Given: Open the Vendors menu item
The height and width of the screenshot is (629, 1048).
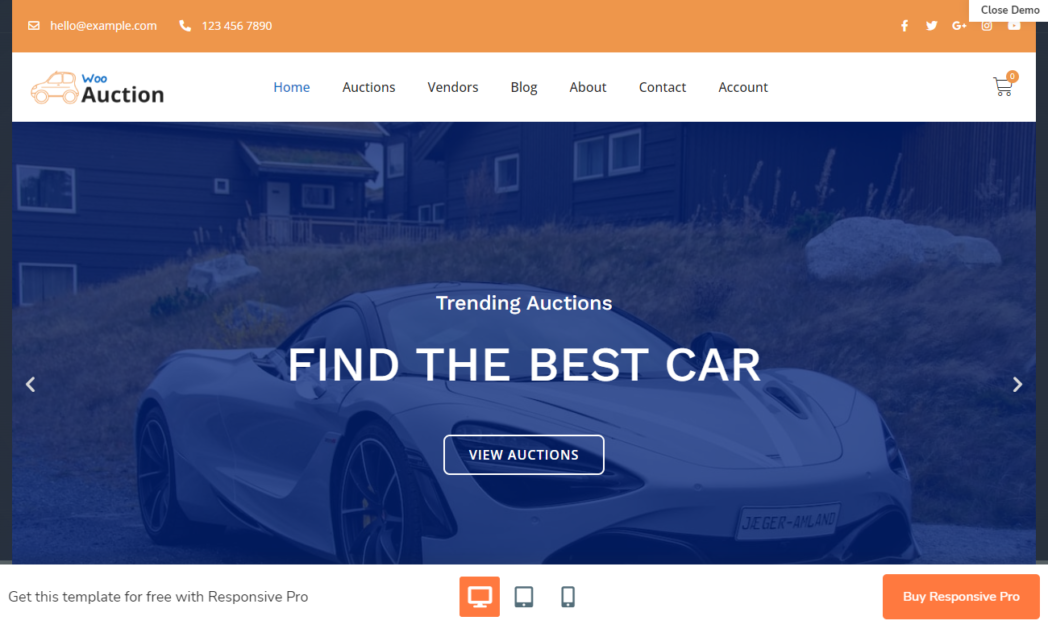Looking at the screenshot, I should click(452, 87).
